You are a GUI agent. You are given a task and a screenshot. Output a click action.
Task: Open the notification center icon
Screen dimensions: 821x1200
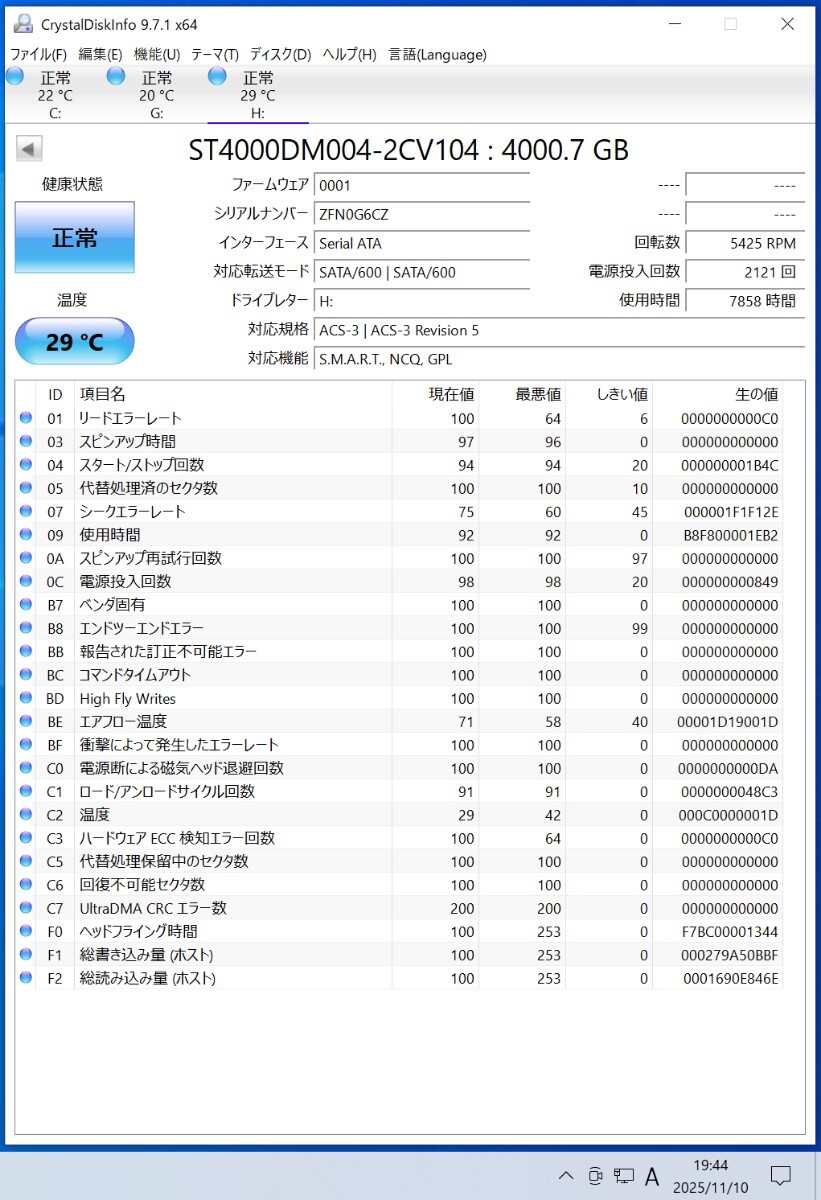tap(781, 1175)
